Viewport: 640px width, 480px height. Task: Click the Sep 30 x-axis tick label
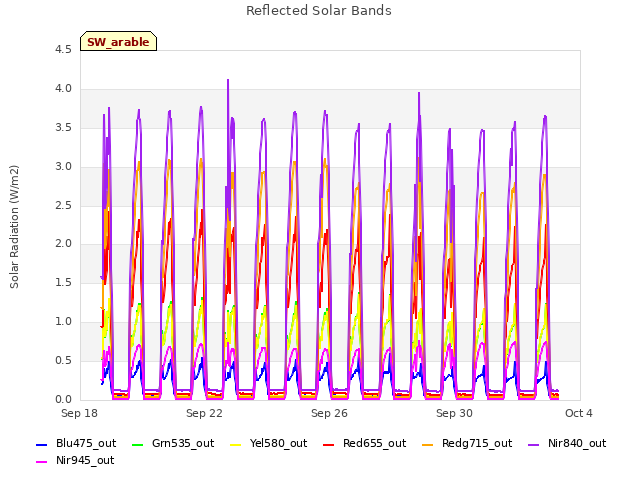click(454, 413)
